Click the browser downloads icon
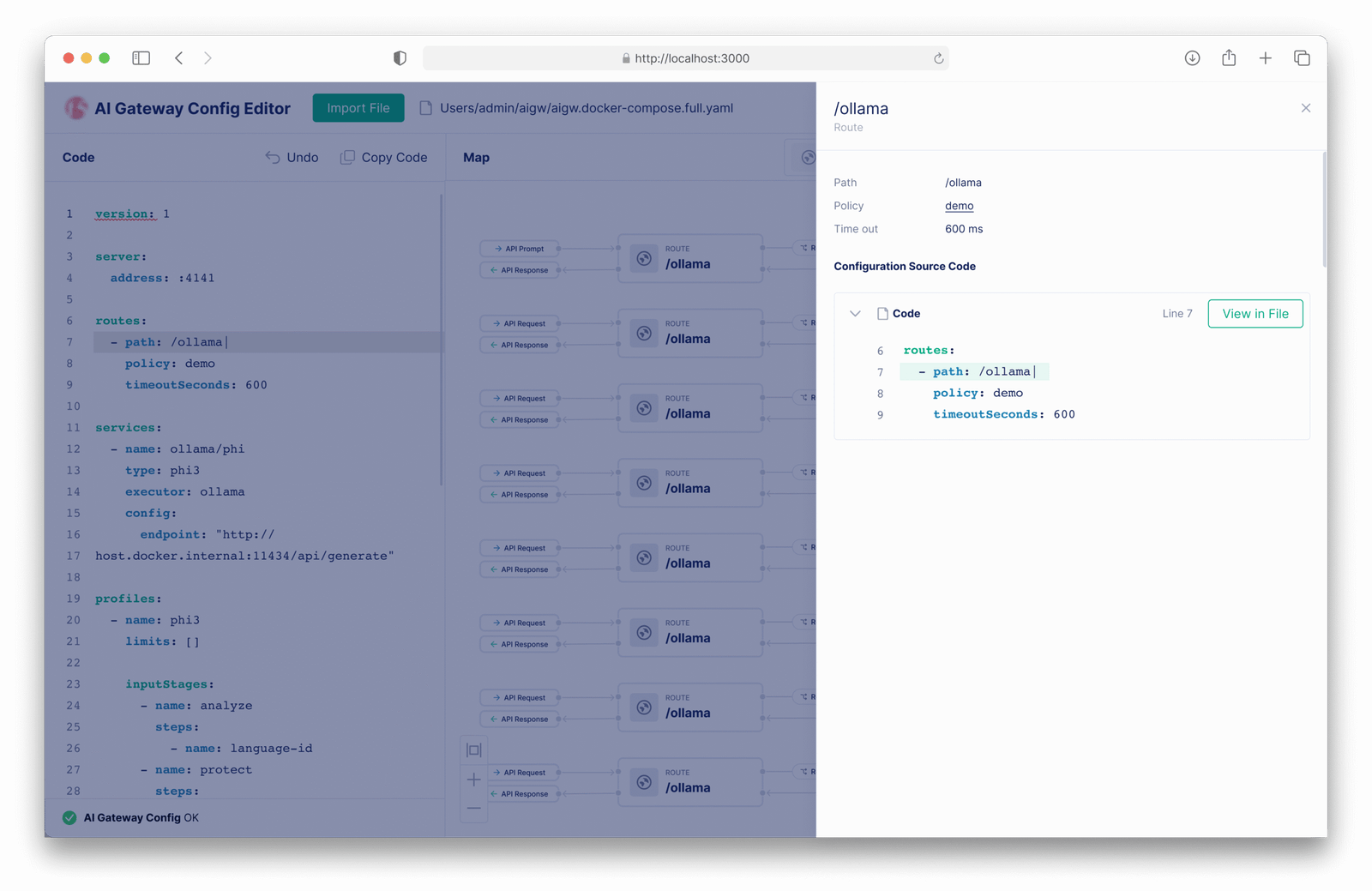The image size is (1372, 891). click(x=1192, y=58)
